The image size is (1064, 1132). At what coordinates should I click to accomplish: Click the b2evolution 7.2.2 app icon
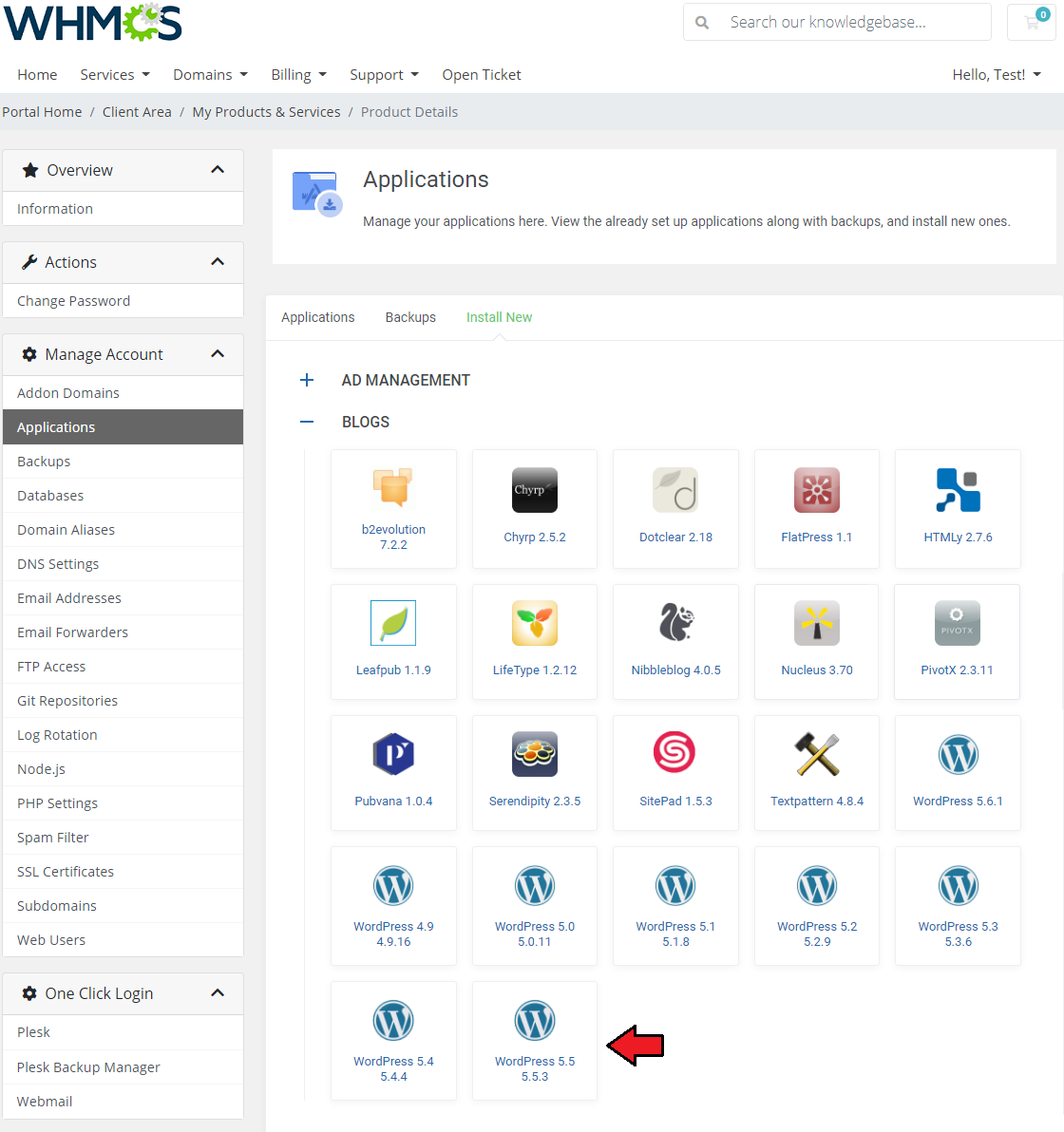[393, 486]
